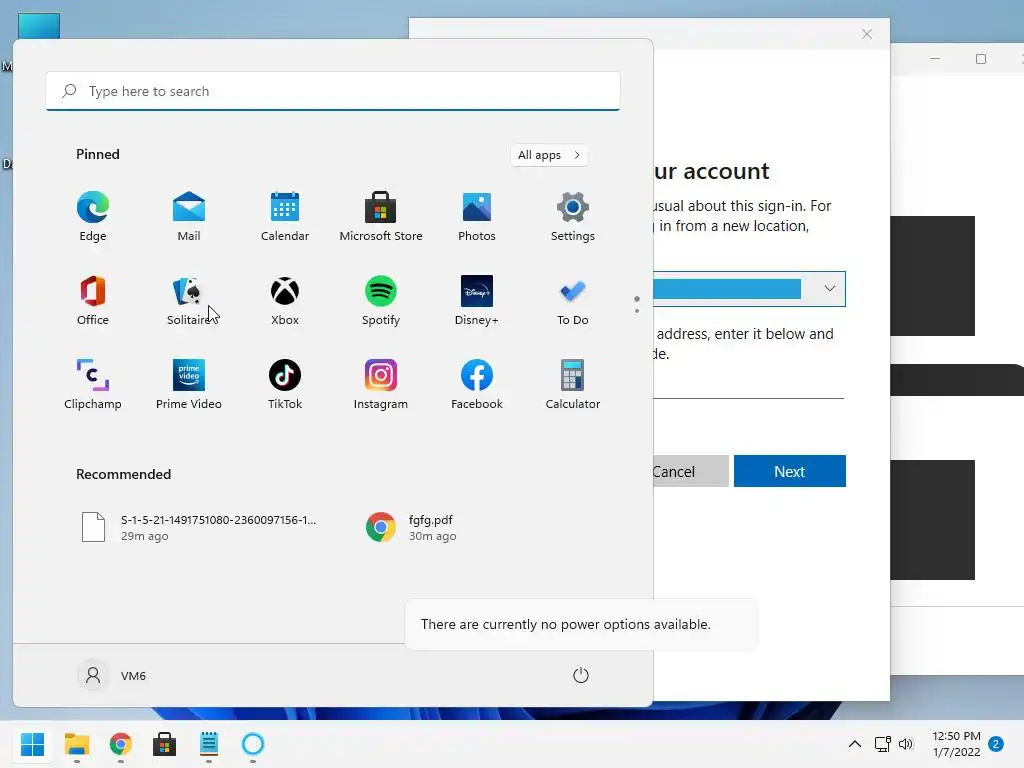The image size is (1024, 768).
Task: Open the Notepad taskbar icon
Action: pyautogui.click(x=208, y=744)
